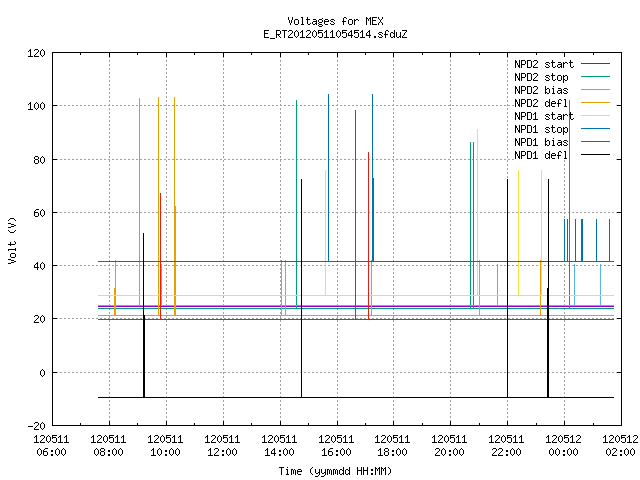Viewport: 640px width, 480px height.
Task: Click the black NPD1 defl legend line
Action: pos(595,155)
